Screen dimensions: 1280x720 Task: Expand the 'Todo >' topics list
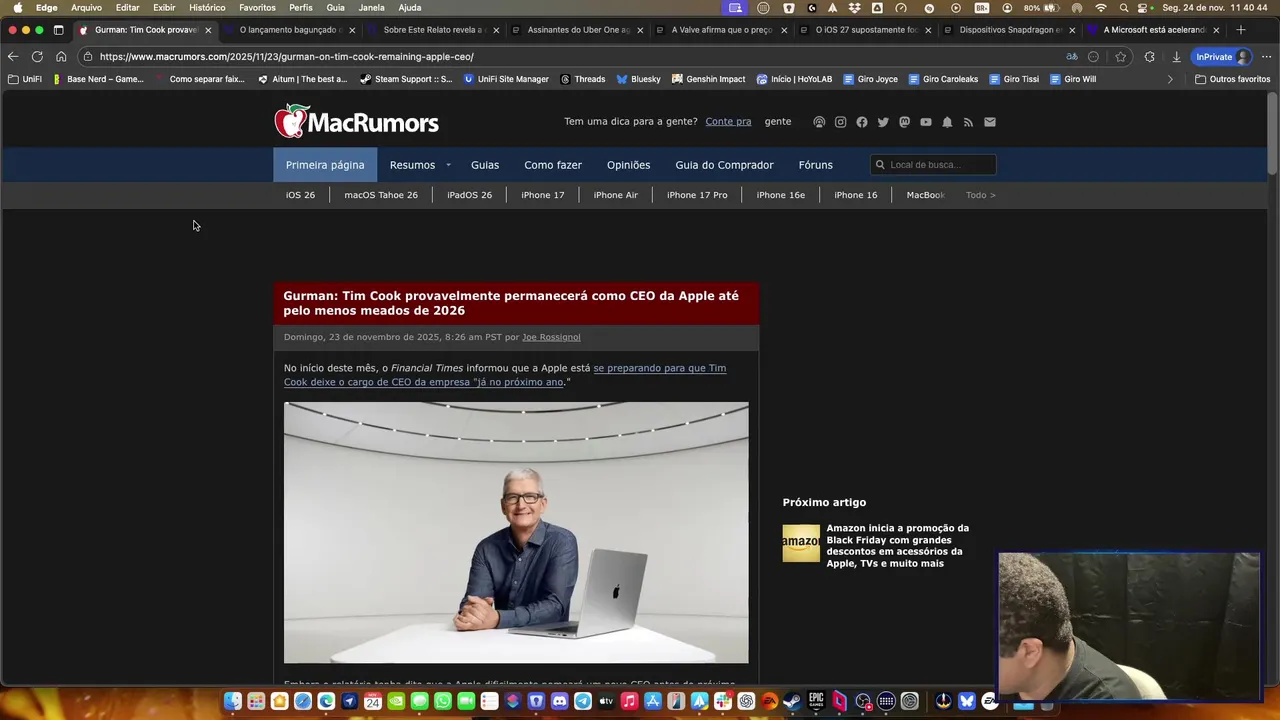click(x=980, y=195)
